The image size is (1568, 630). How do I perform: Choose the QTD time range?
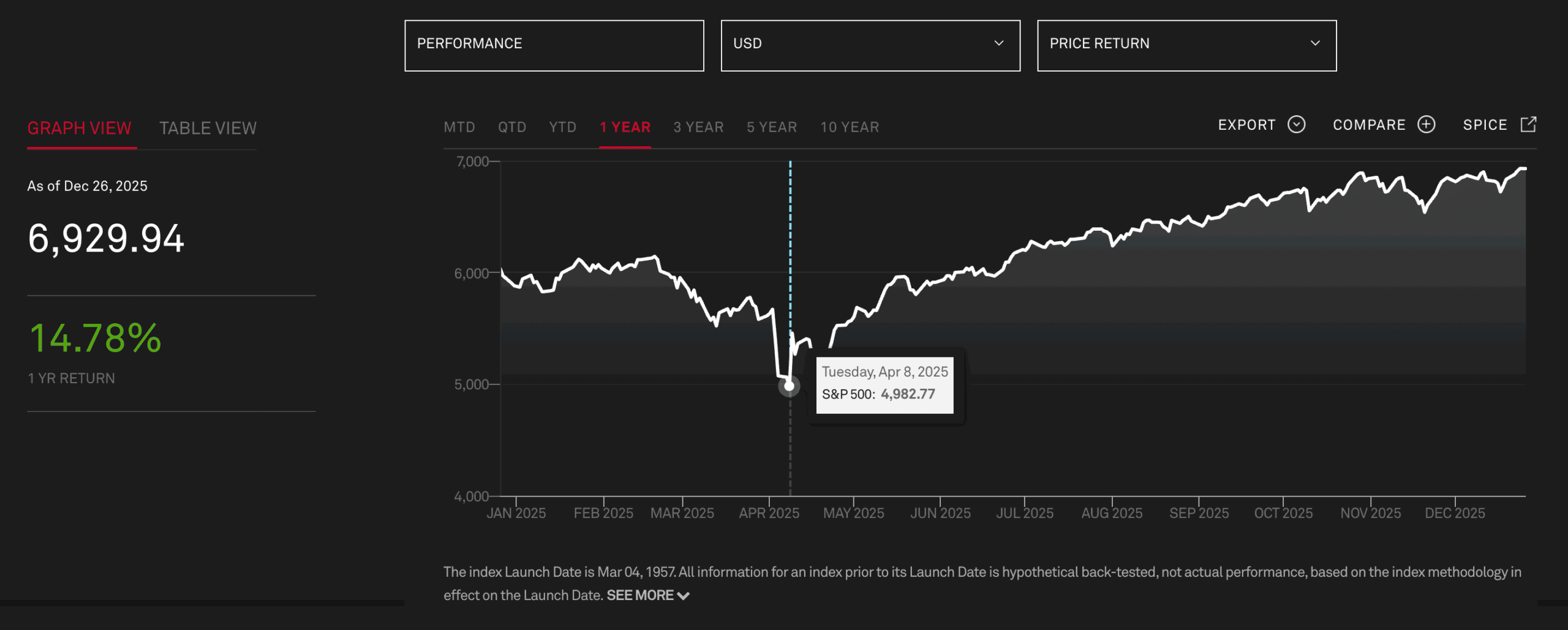click(x=512, y=127)
